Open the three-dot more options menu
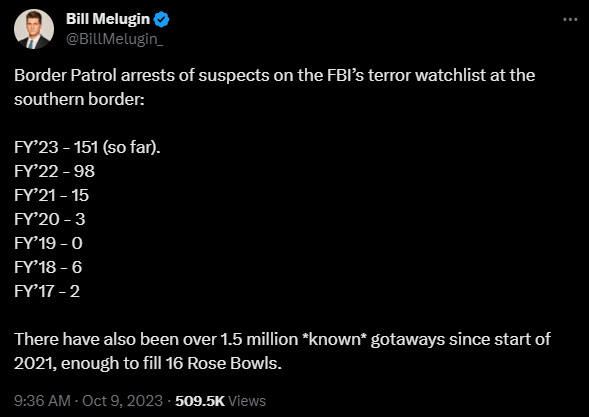This screenshot has height=417, width=589. click(570, 20)
